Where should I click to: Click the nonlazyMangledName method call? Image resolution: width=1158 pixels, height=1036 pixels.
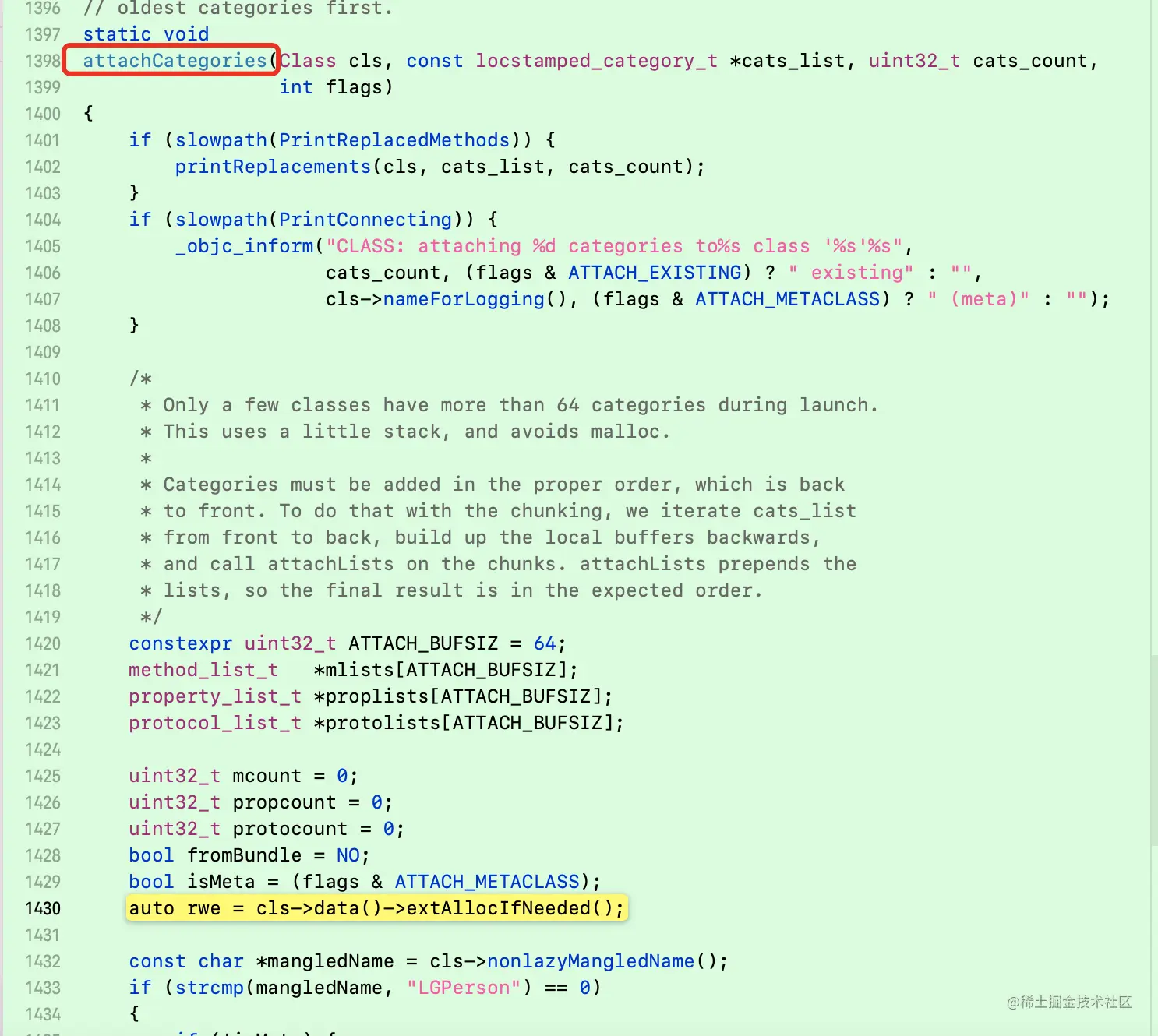591,961
